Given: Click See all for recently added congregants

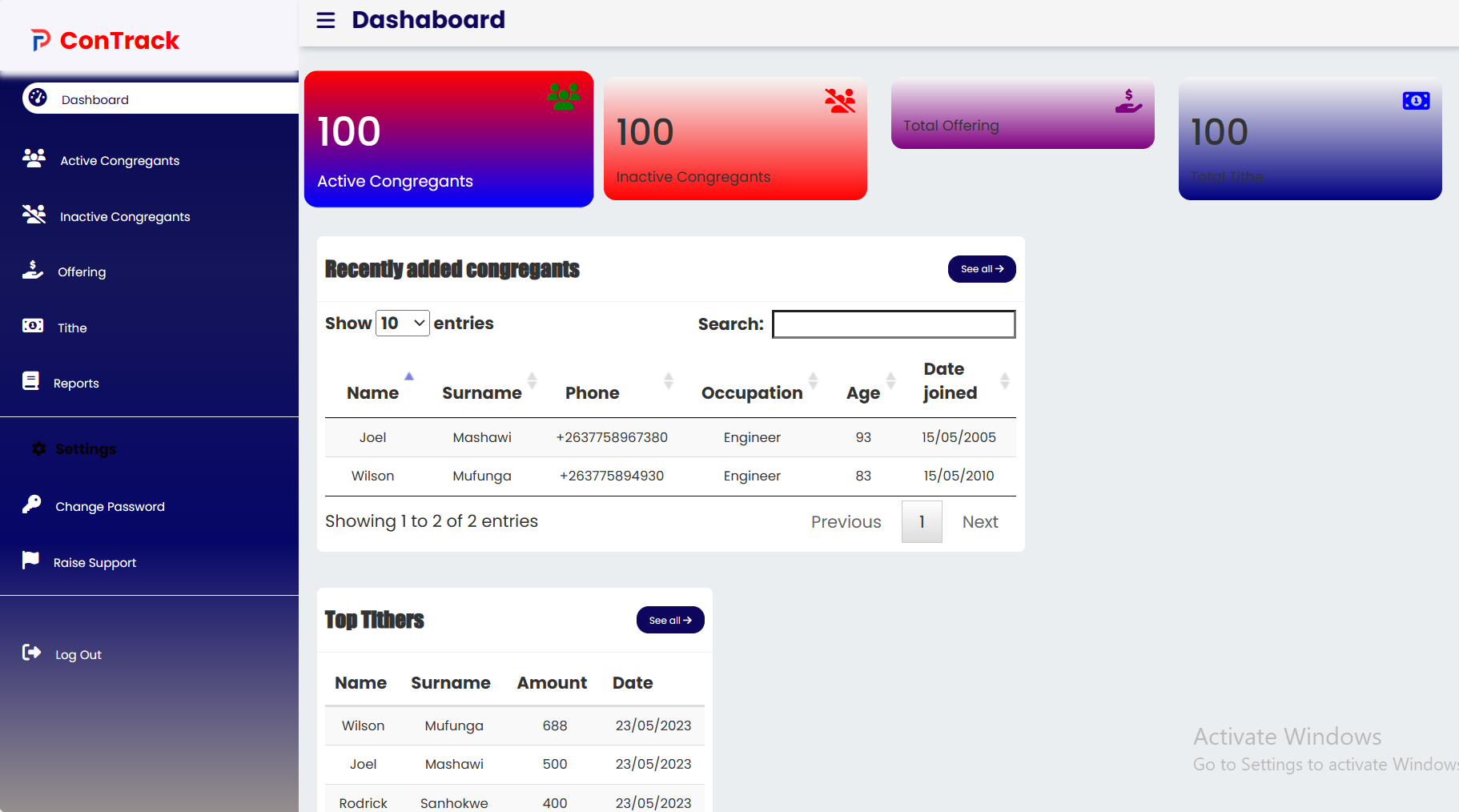Looking at the screenshot, I should (982, 269).
